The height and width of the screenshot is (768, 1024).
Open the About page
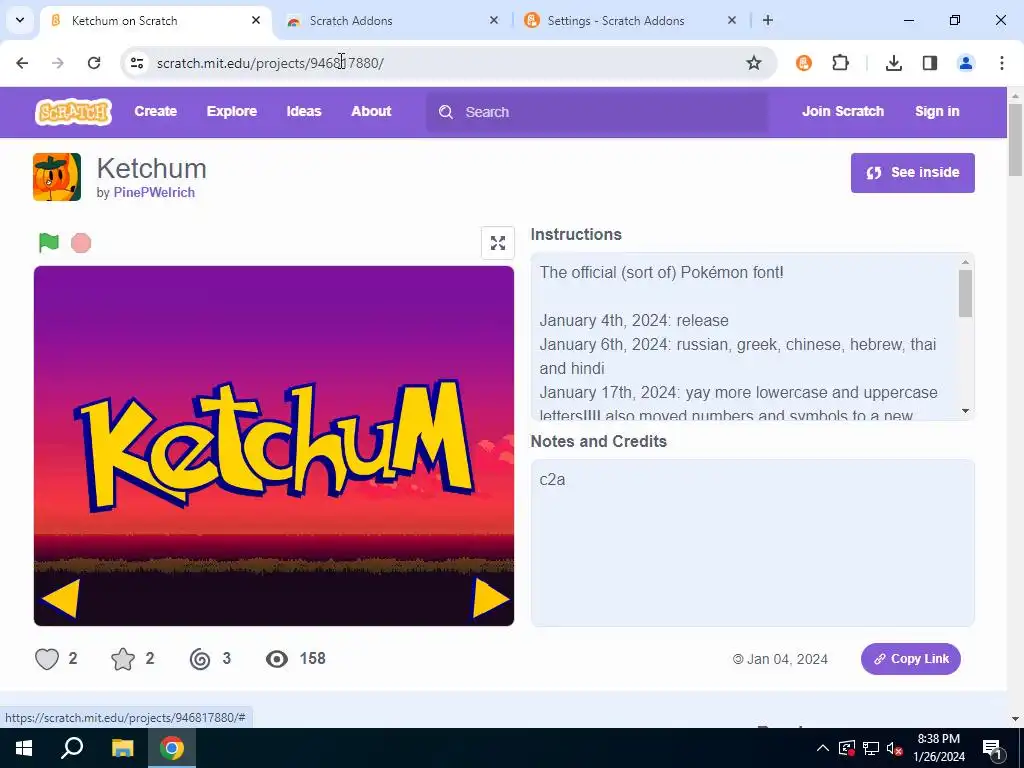(371, 112)
